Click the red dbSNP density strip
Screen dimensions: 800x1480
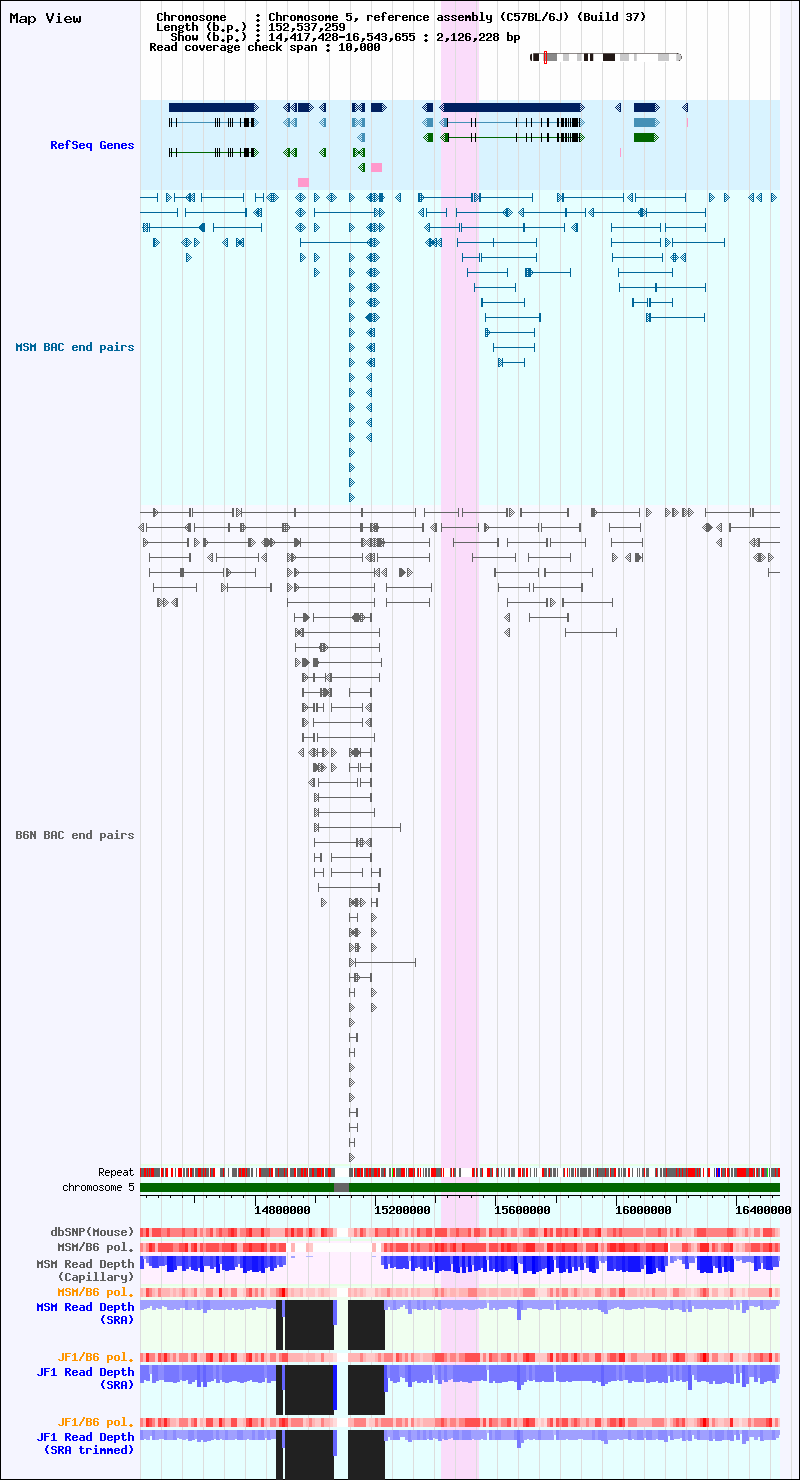click(x=460, y=1232)
